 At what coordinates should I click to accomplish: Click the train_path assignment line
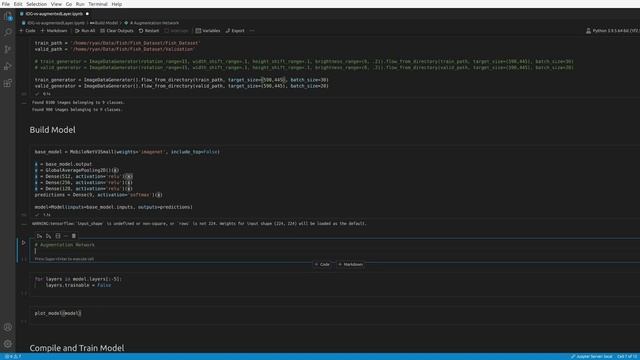pyautogui.click(x=118, y=43)
